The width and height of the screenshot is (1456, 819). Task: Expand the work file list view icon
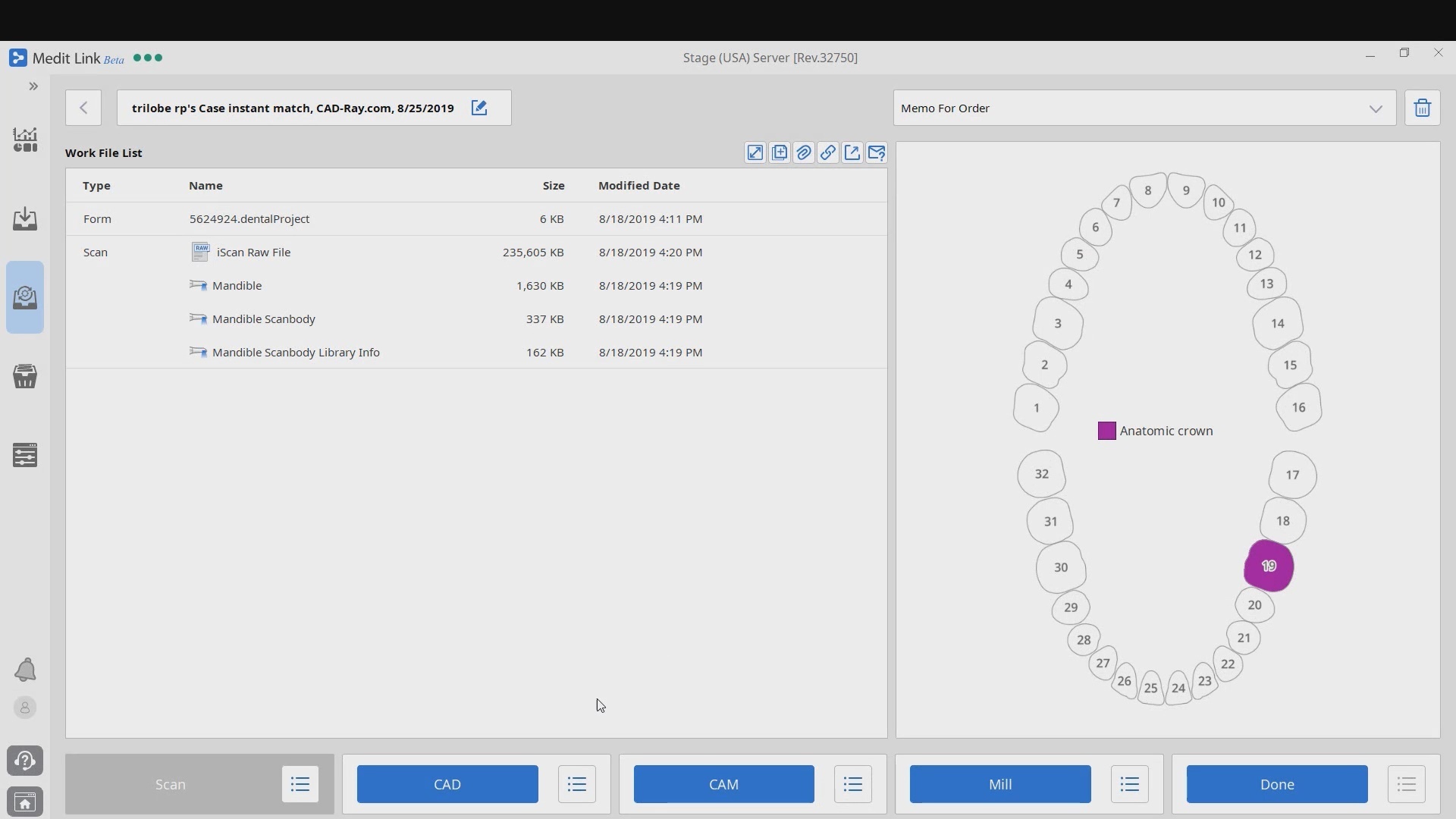pyautogui.click(x=755, y=153)
